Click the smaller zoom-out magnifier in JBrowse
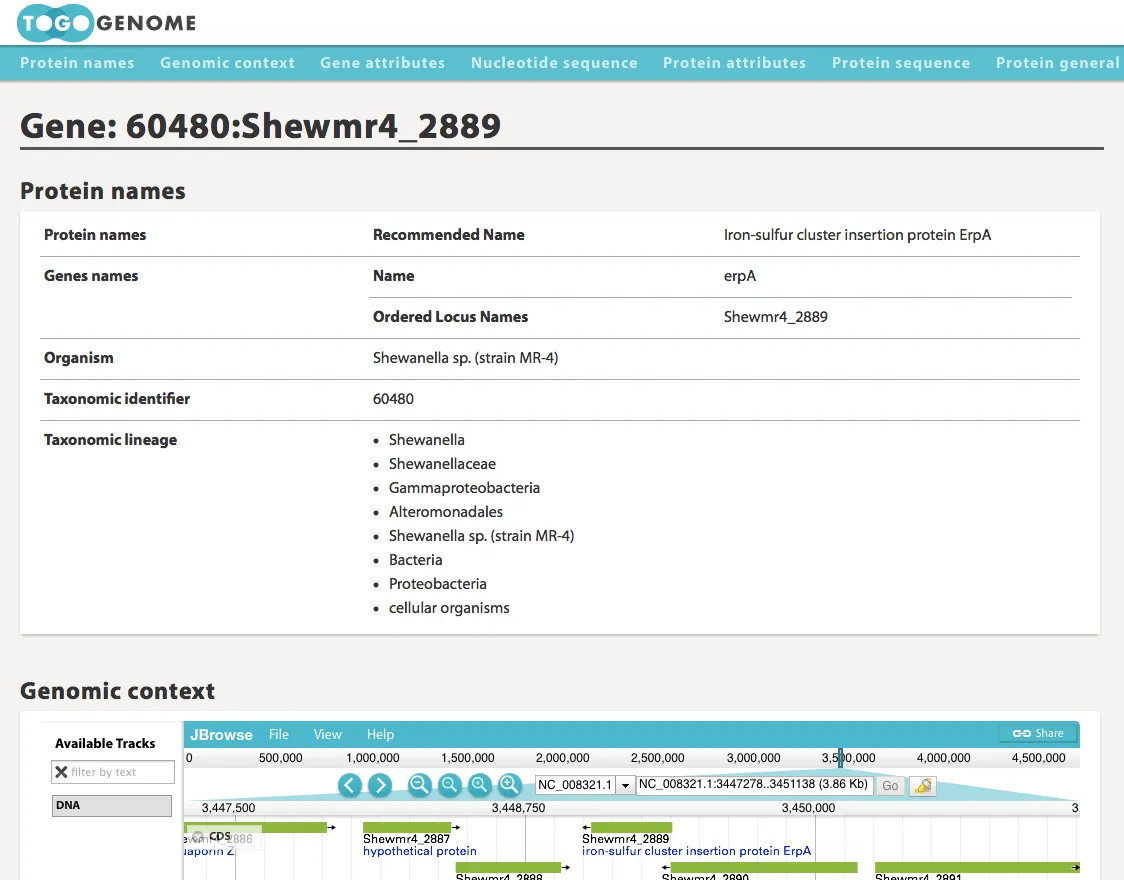The image size is (1124, 880). coord(449,785)
